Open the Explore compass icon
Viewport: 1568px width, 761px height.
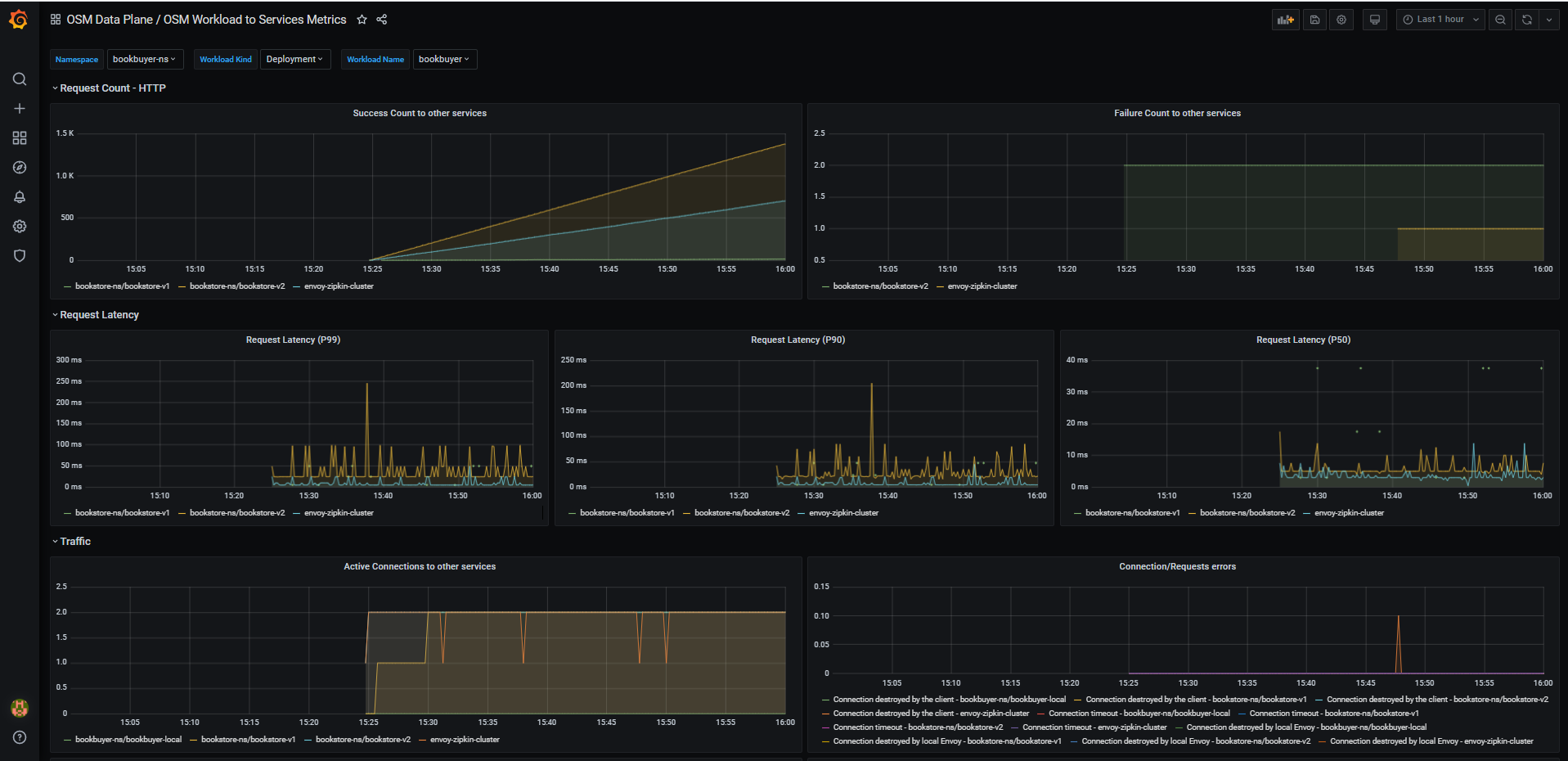20,168
